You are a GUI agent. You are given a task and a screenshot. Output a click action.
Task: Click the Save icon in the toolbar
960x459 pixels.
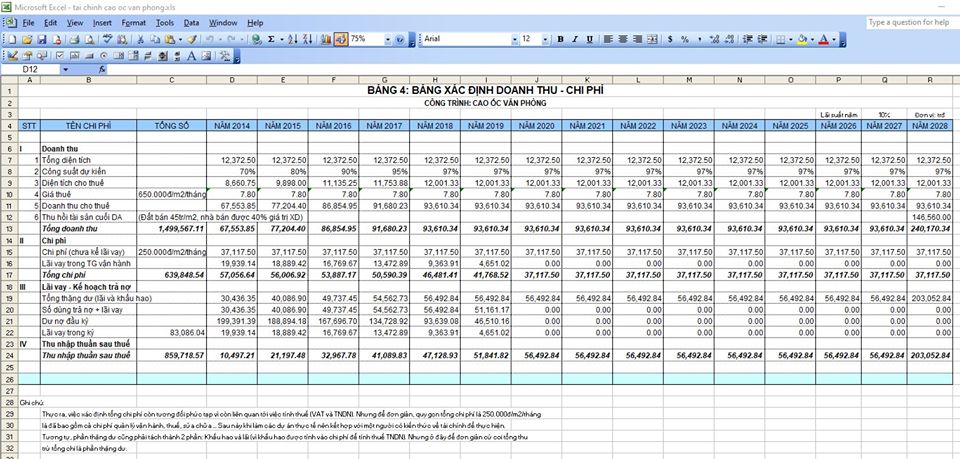point(40,39)
